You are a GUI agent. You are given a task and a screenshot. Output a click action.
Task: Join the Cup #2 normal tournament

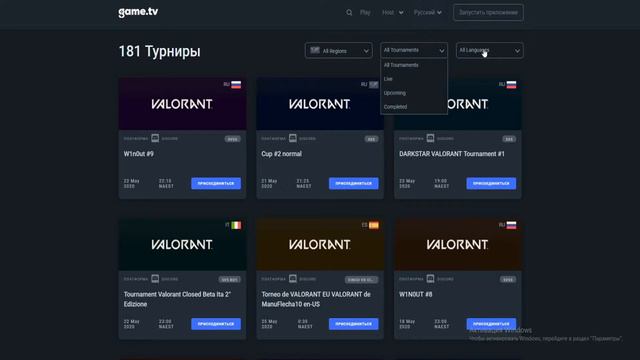[x=353, y=183]
